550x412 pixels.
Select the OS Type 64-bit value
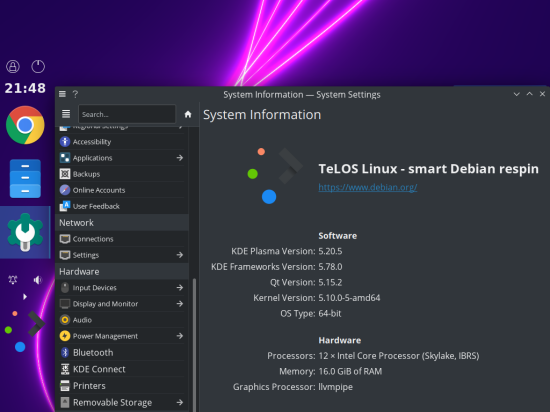coord(329,313)
